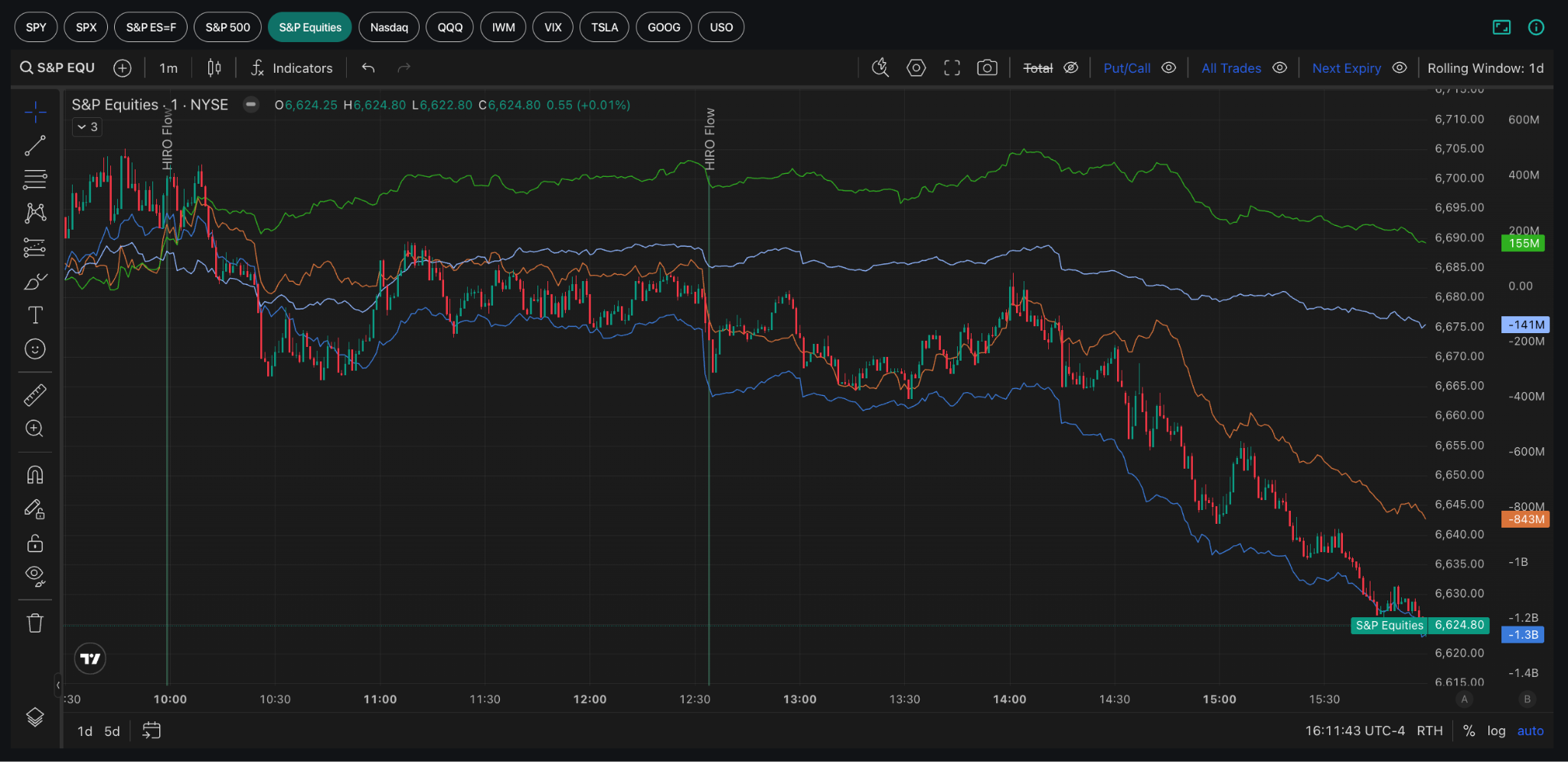Redo the last chart action
Image resolution: width=1568 pixels, height=762 pixels.
tap(404, 68)
